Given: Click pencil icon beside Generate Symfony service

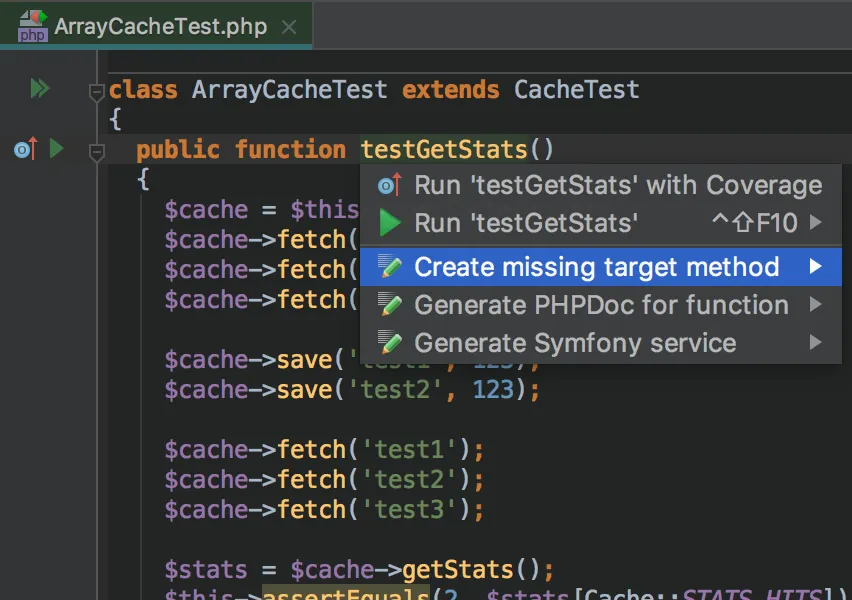Looking at the screenshot, I should (x=390, y=343).
